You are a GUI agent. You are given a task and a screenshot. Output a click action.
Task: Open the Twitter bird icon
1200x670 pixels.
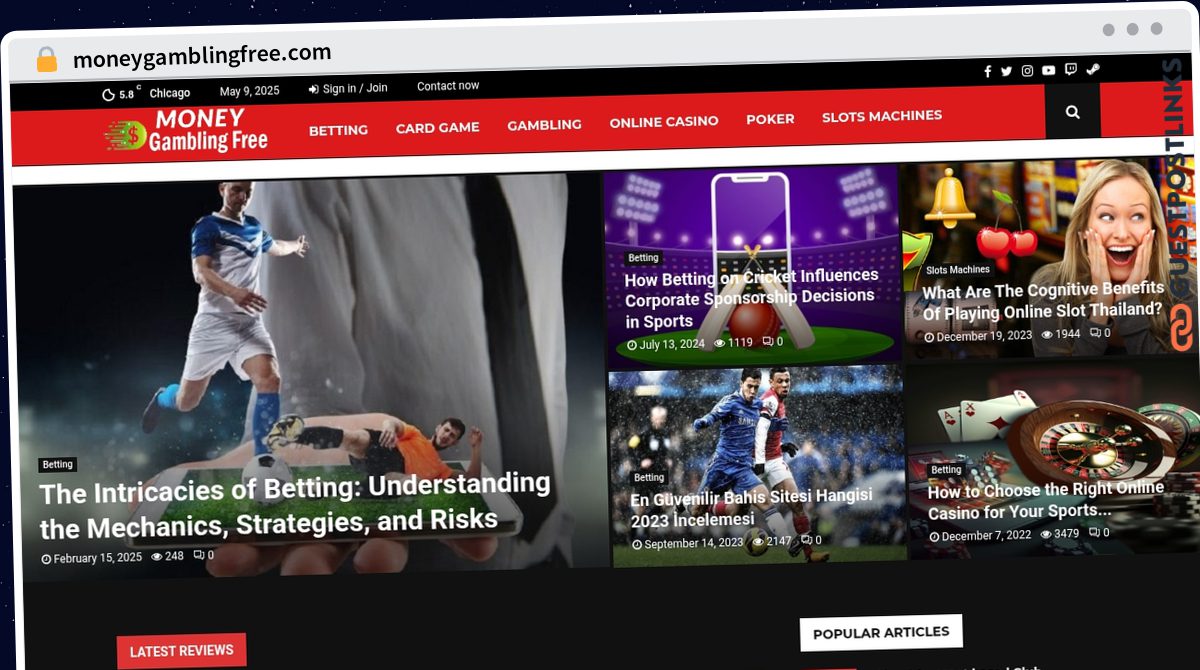pyautogui.click(x=1006, y=71)
